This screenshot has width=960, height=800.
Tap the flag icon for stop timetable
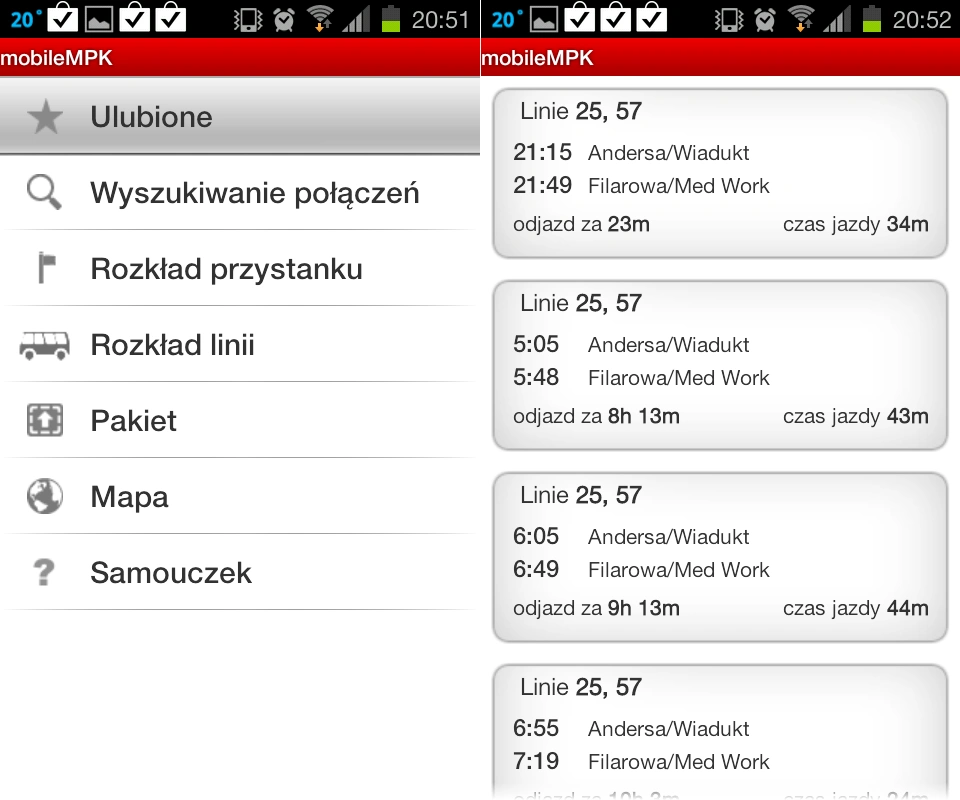[x=47, y=268]
